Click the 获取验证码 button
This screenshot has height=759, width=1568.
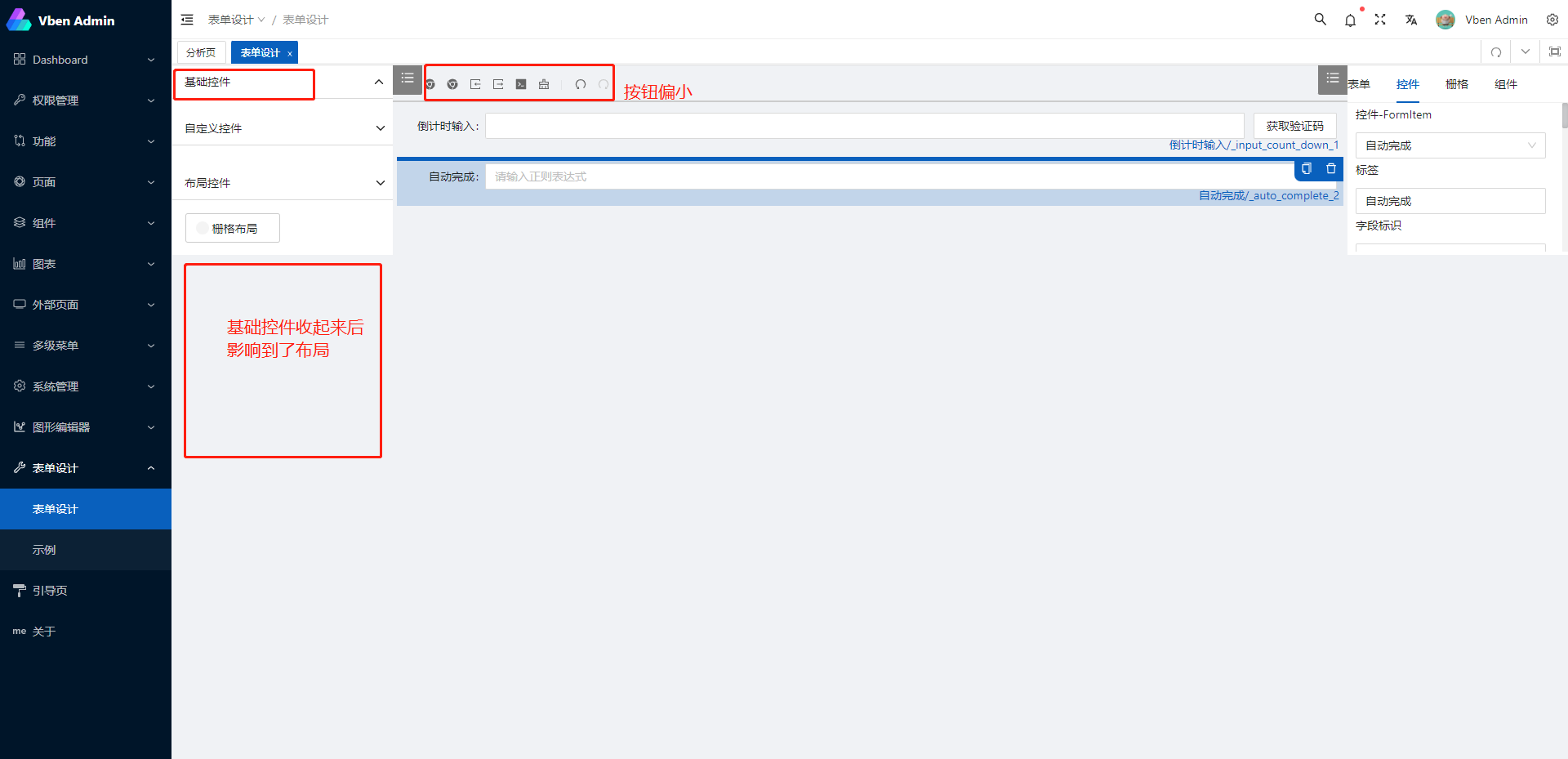pos(1294,126)
